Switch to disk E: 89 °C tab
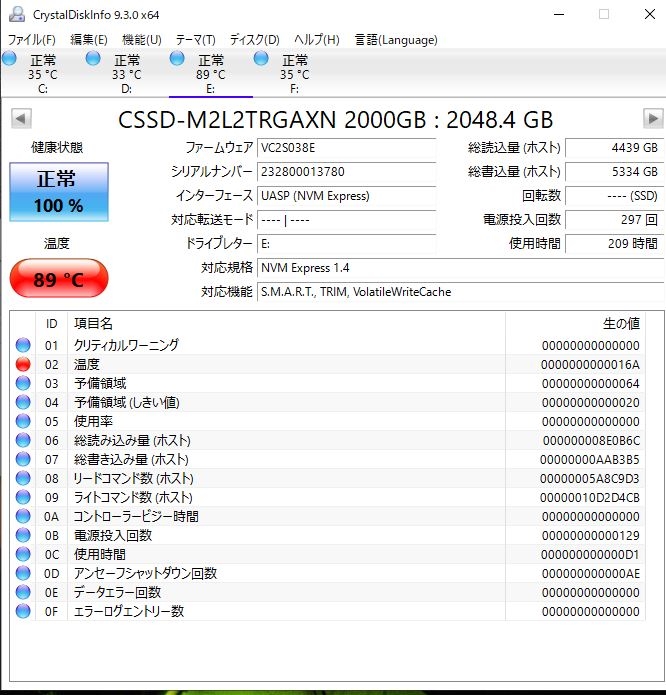666x695 pixels. (211, 74)
